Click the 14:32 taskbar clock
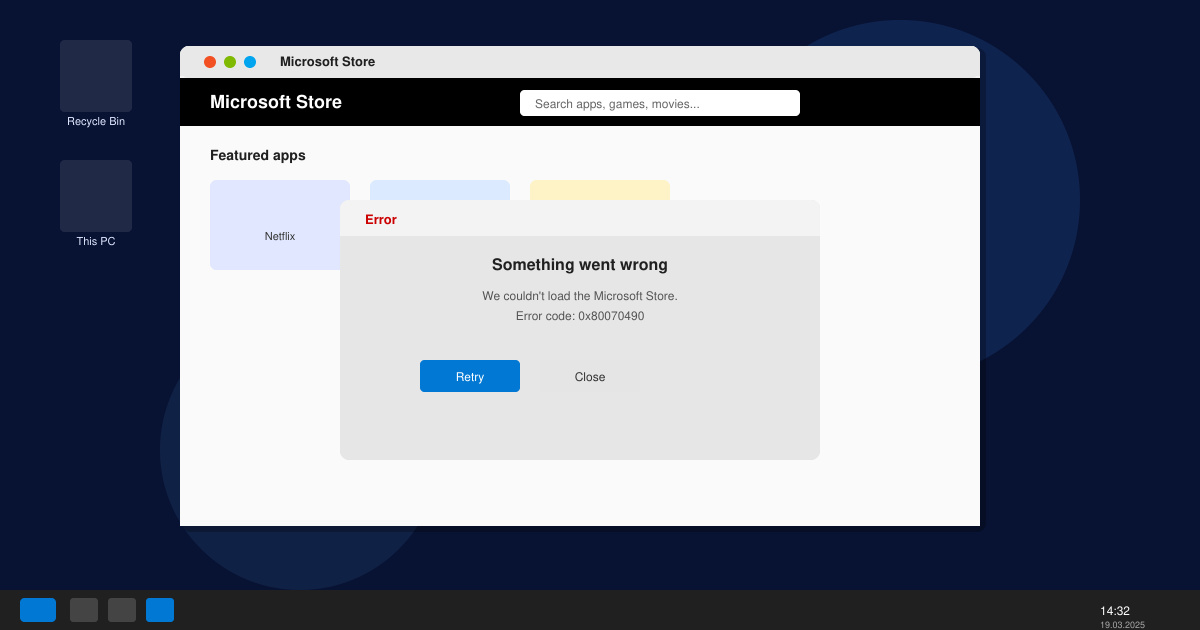The image size is (1200, 630). pos(1115,611)
